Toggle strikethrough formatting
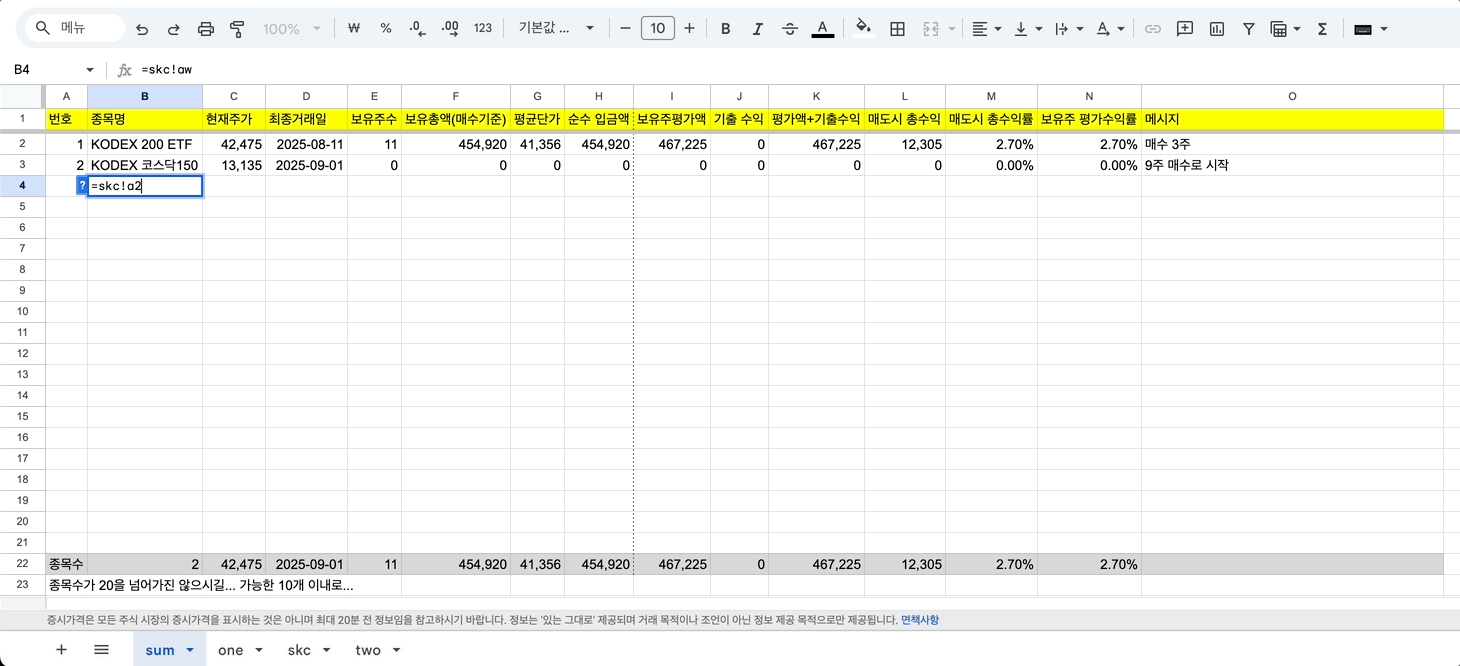Image resolution: width=1460 pixels, height=666 pixels. coord(790,29)
